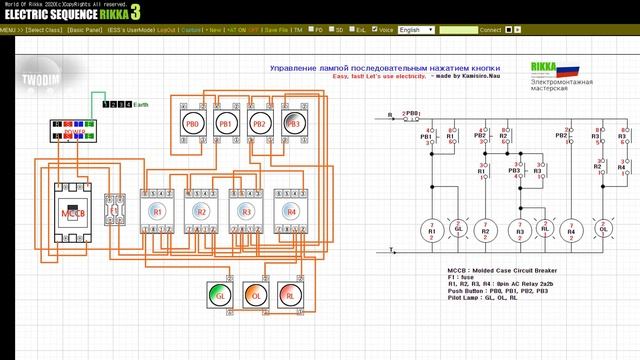Click the green GL pilot lamp
Viewport: 640px width, 360px height.
pos(220,295)
